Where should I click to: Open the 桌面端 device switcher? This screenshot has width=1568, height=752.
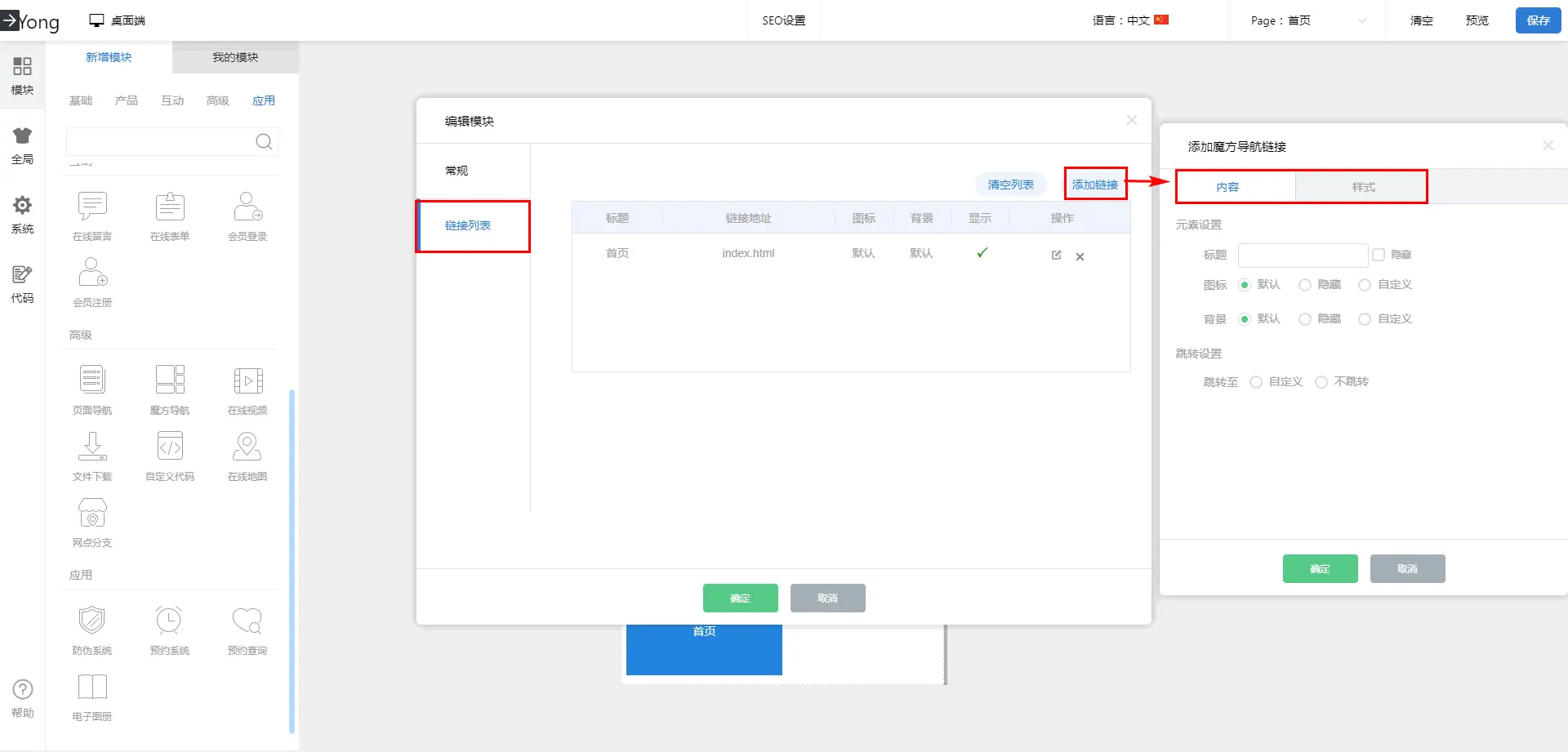[118, 20]
